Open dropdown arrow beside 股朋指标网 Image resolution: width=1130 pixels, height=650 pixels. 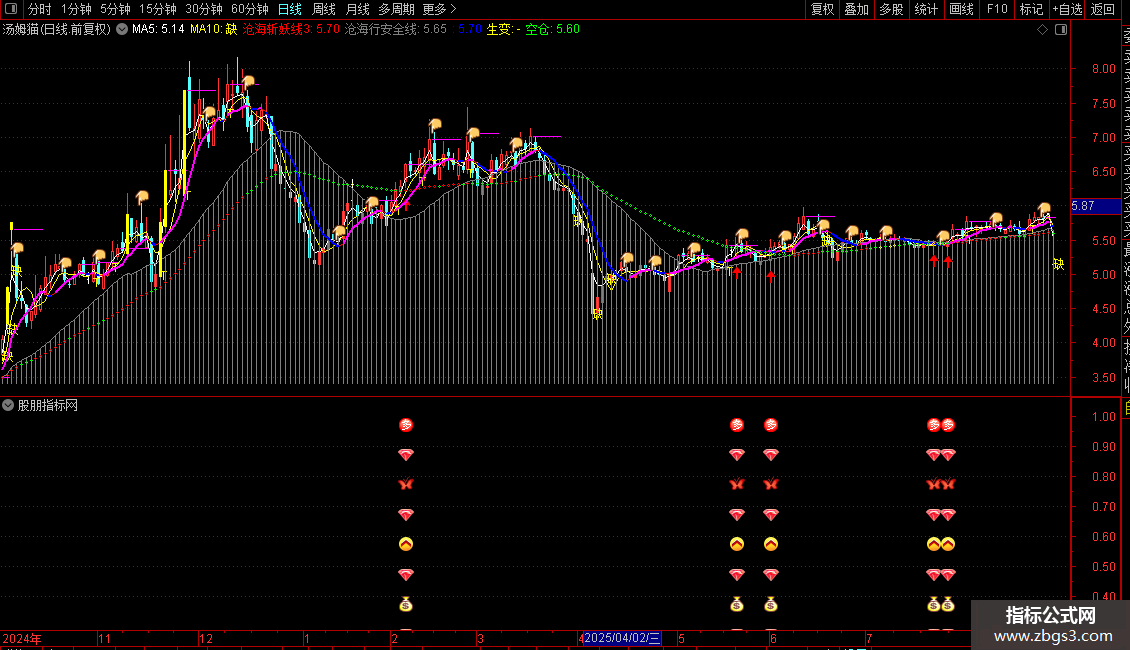click(x=8, y=406)
